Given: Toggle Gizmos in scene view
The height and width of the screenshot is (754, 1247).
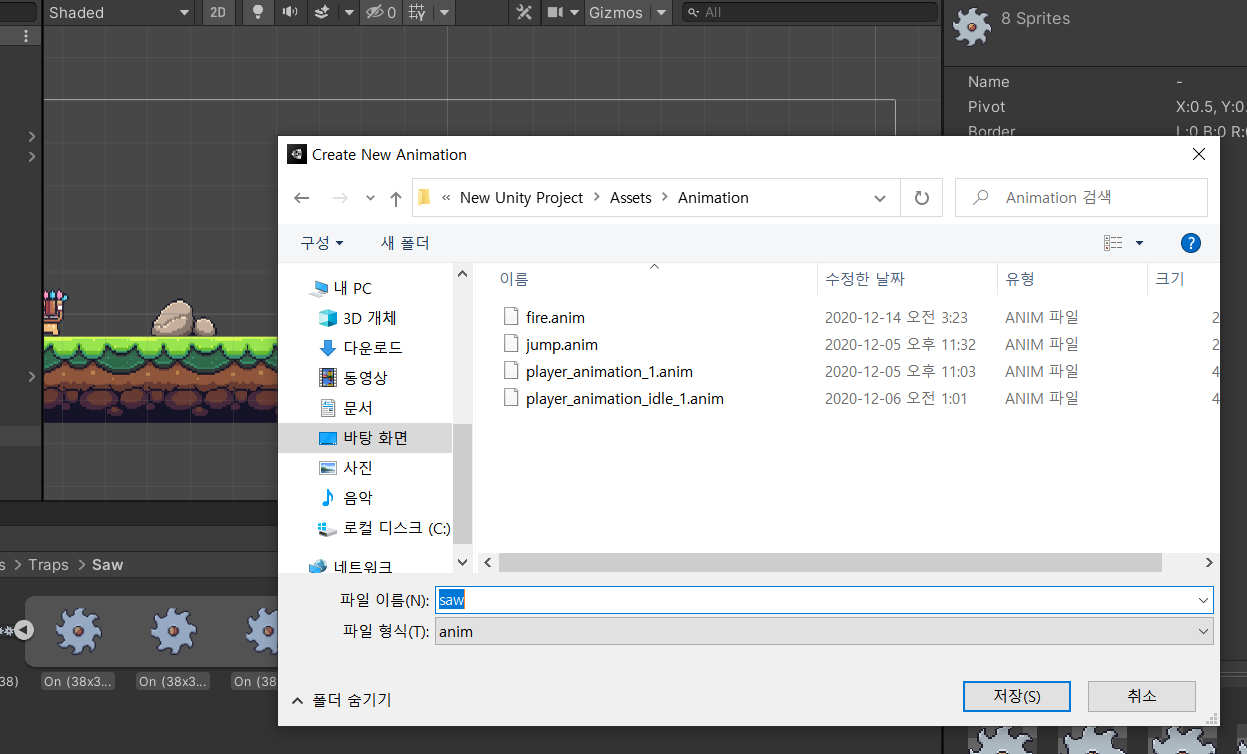Looking at the screenshot, I should [616, 12].
